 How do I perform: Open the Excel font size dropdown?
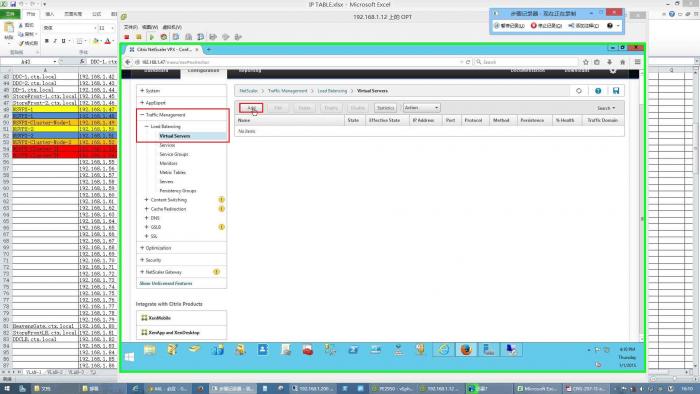pos(112,28)
